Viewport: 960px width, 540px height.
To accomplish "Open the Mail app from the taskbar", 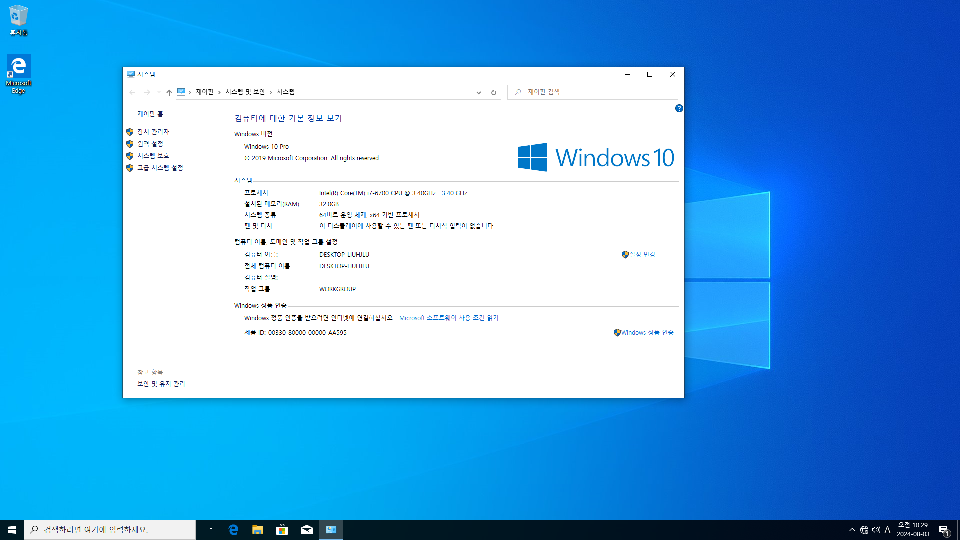I will pos(307,530).
